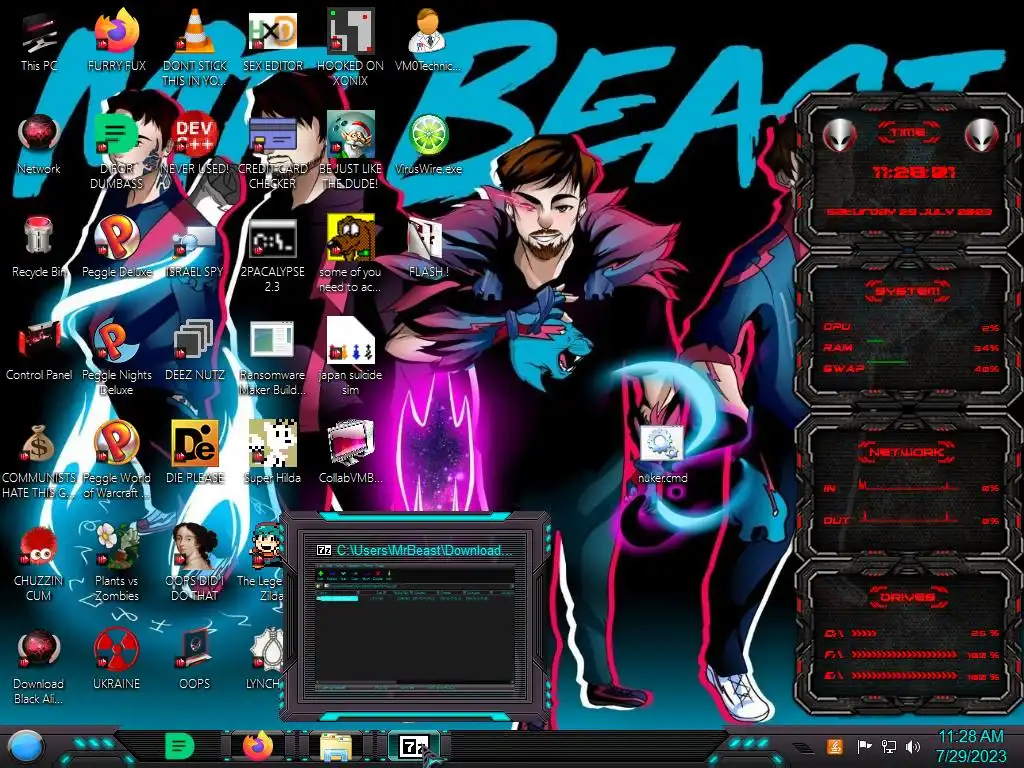Viewport: 1024px width, 768px height.
Task: Open Action Center flag in system tray
Action: 864,746
